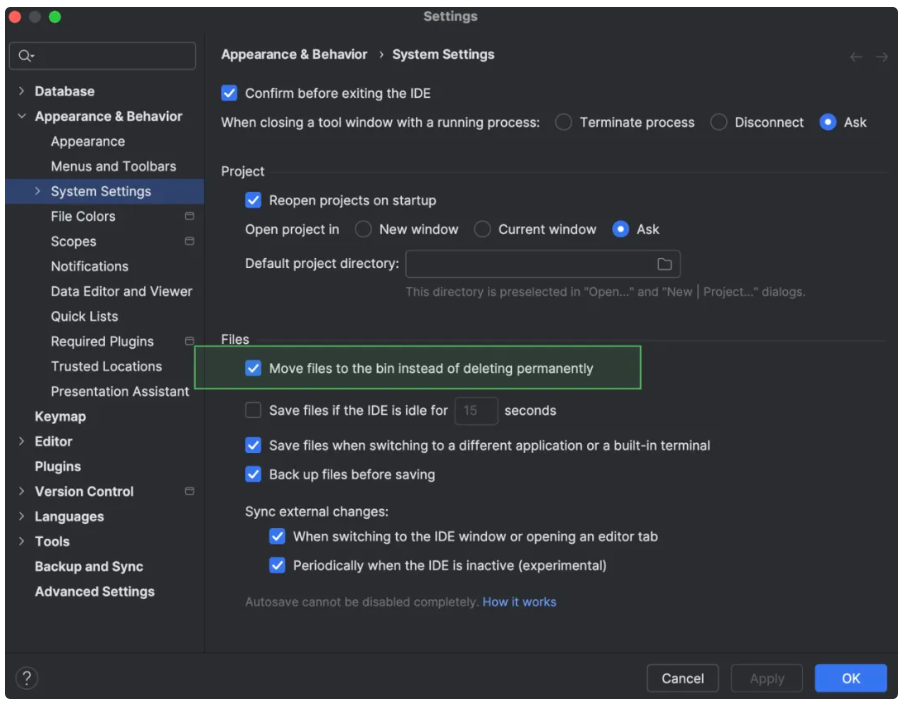900x702 pixels.
Task: Click the help question mark icon
Action: [27, 678]
